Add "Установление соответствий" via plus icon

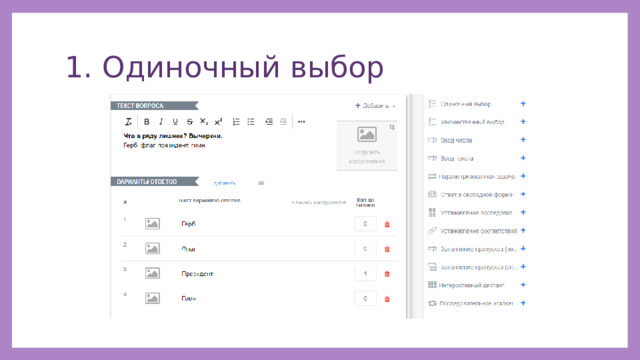(x=523, y=231)
